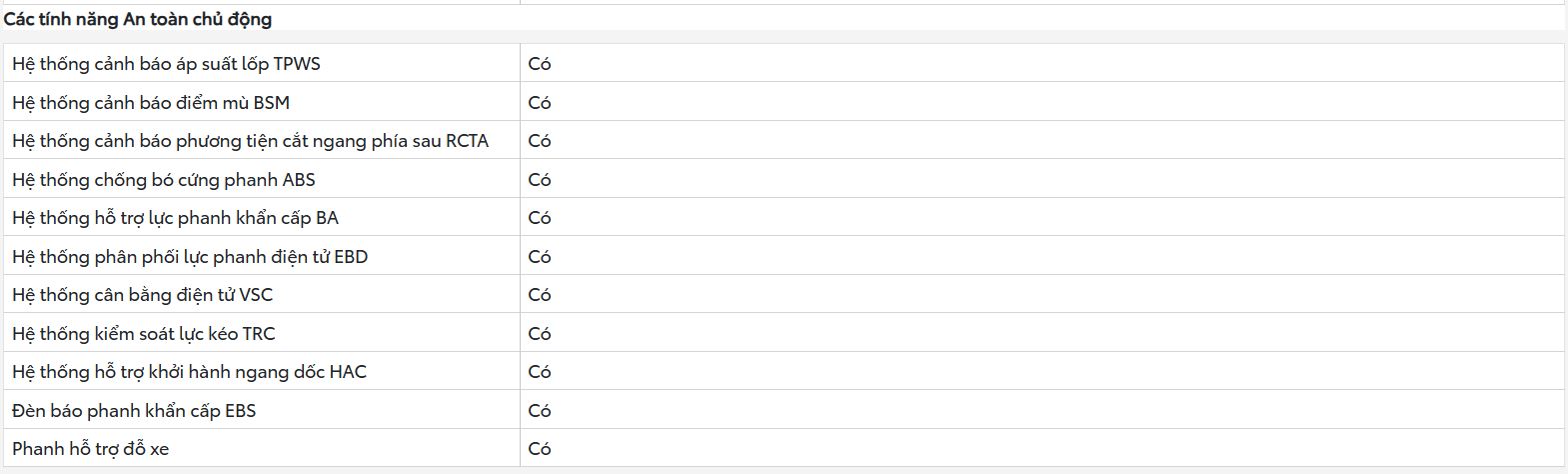Image resolution: width=1568 pixels, height=474 pixels.
Task: Select the RCTA rear cross traffic row
Action: (x=784, y=140)
